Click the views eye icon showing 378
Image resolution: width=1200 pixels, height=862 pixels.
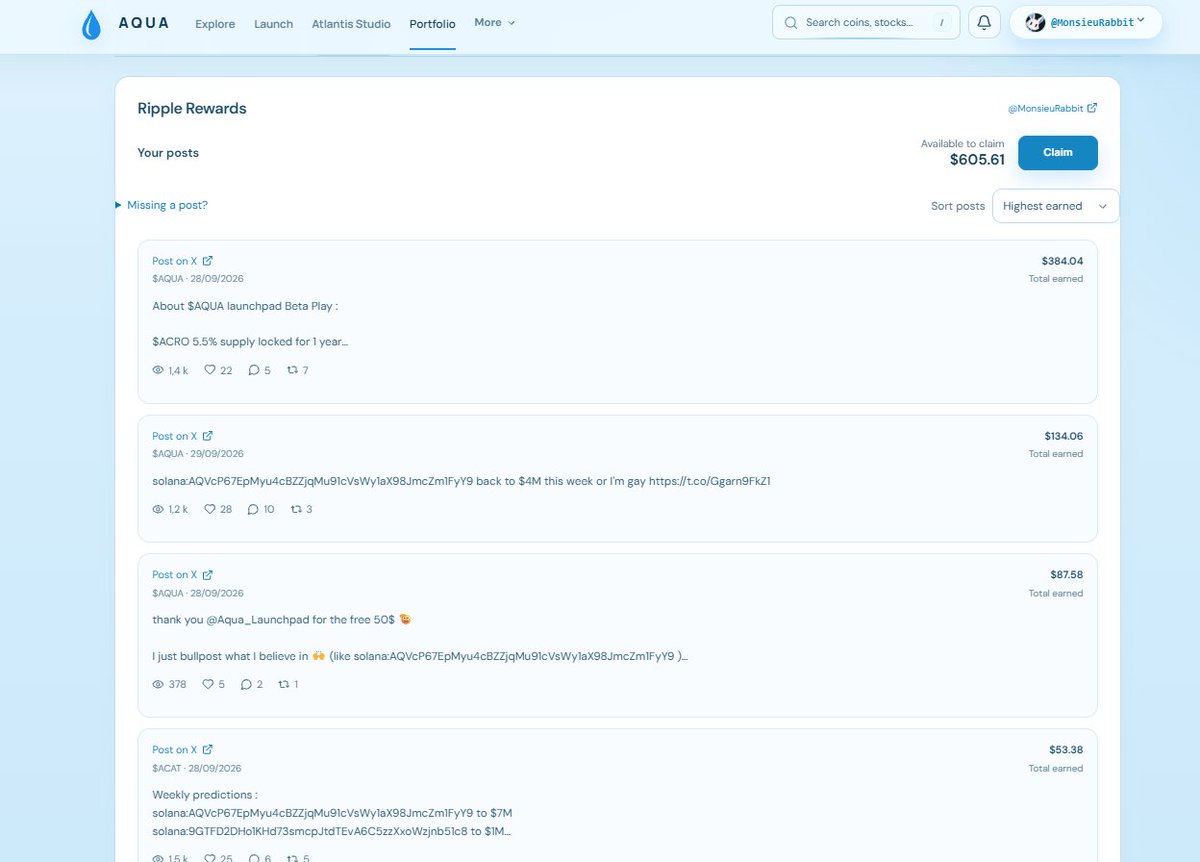pyautogui.click(x=158, y=684)
